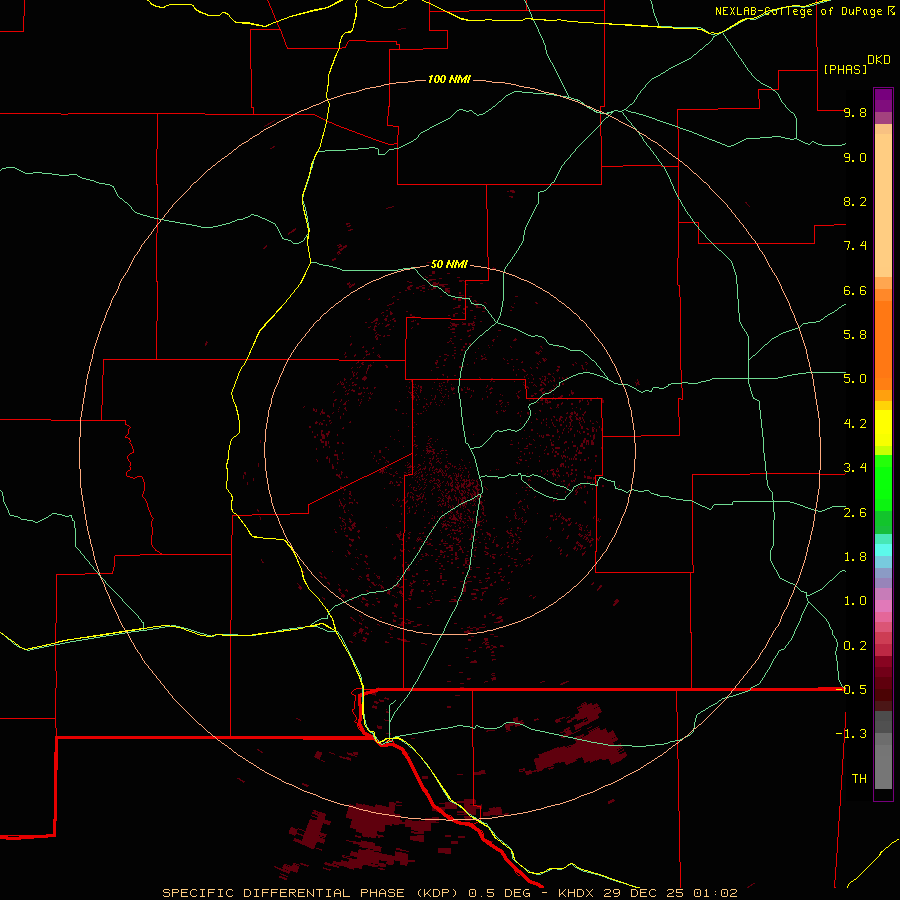
Task: Pick the gray bottom segment of the color bar
Action: point(883,766)
